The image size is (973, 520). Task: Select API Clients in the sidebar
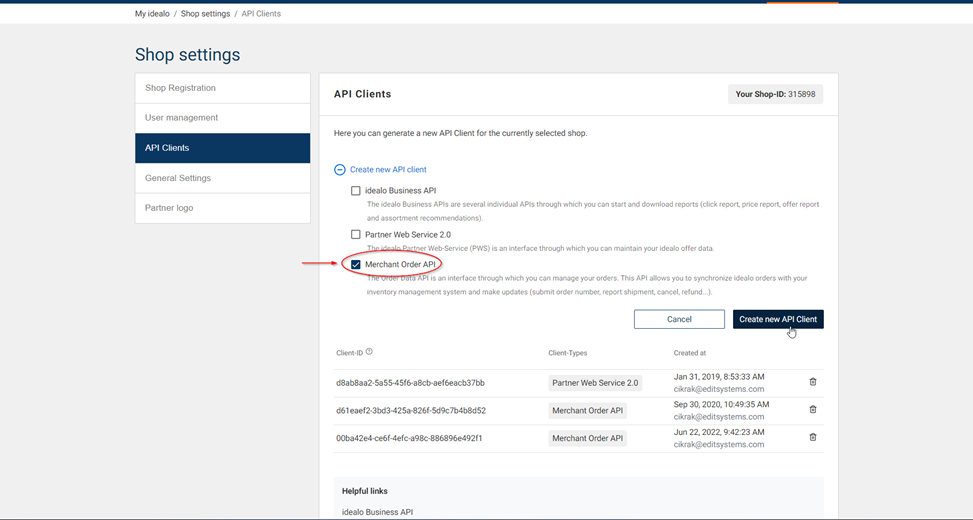coord(223,148)
